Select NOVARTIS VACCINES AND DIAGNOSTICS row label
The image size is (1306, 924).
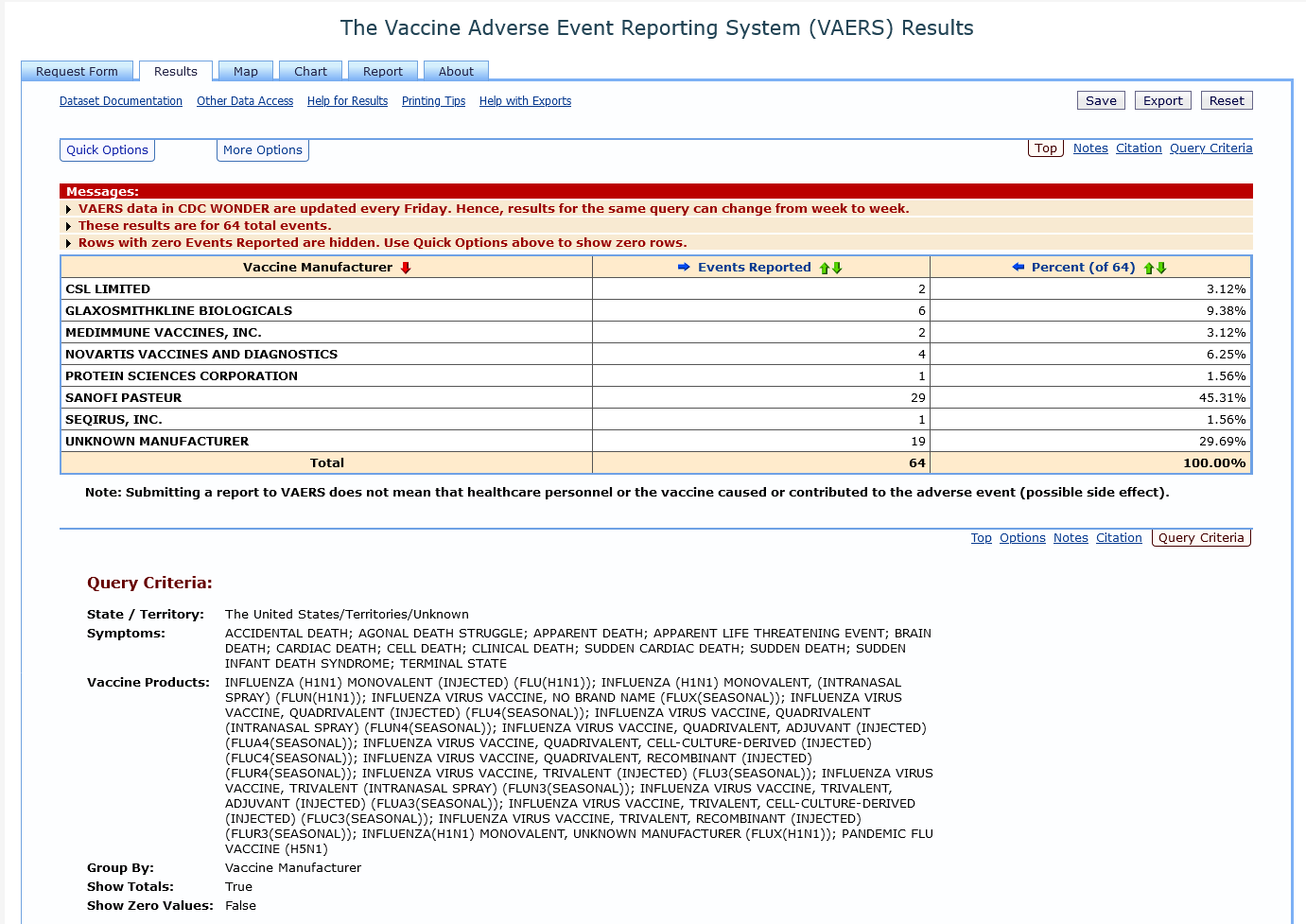[x=201, y=355]
